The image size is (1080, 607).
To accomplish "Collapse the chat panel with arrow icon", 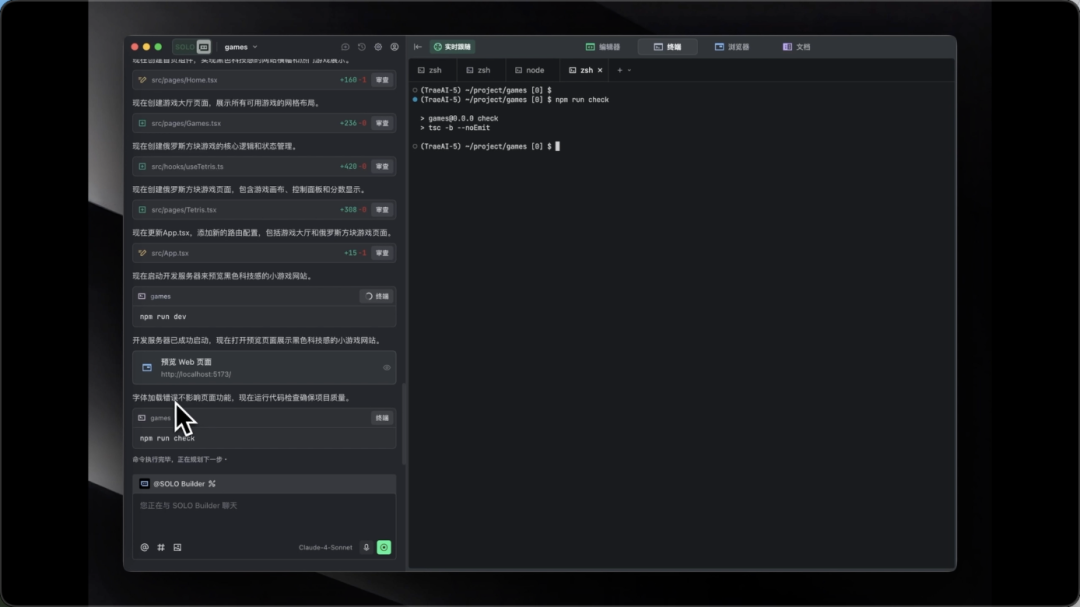I will [417, 47].
